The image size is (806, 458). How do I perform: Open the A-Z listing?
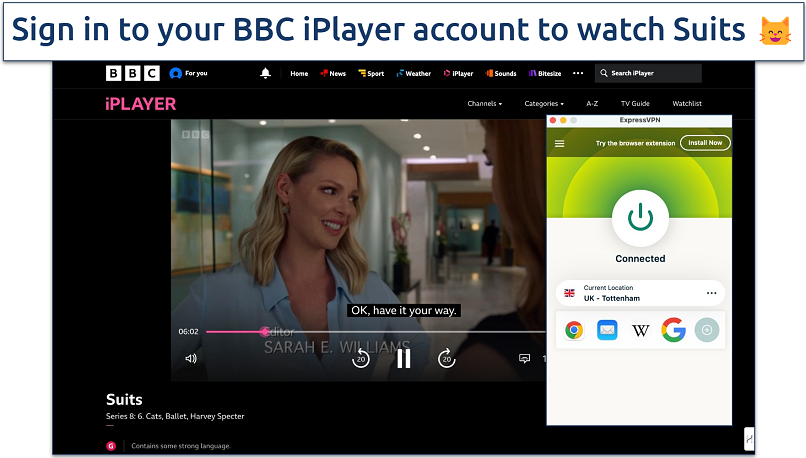592,103
